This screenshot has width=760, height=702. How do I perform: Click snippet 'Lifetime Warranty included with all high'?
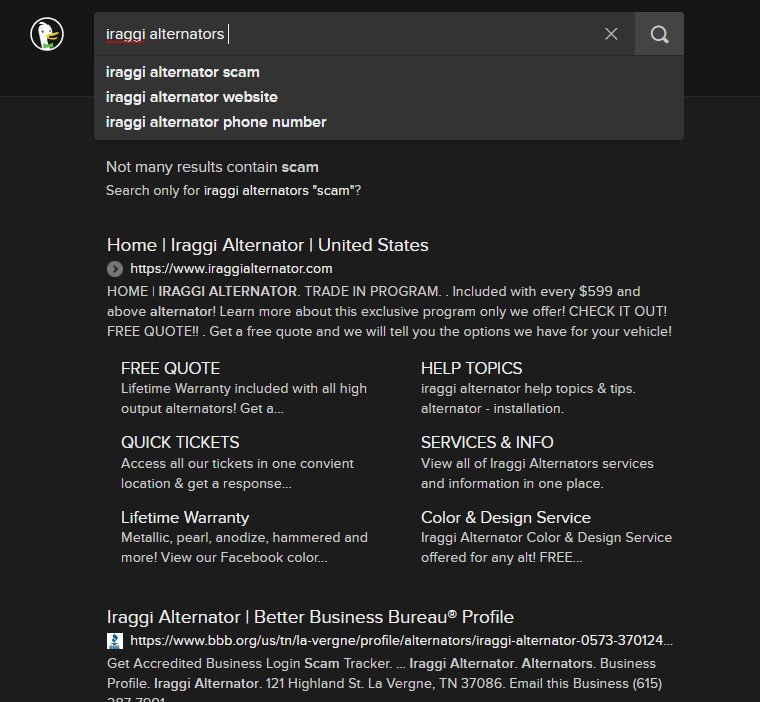coord(244,389)
